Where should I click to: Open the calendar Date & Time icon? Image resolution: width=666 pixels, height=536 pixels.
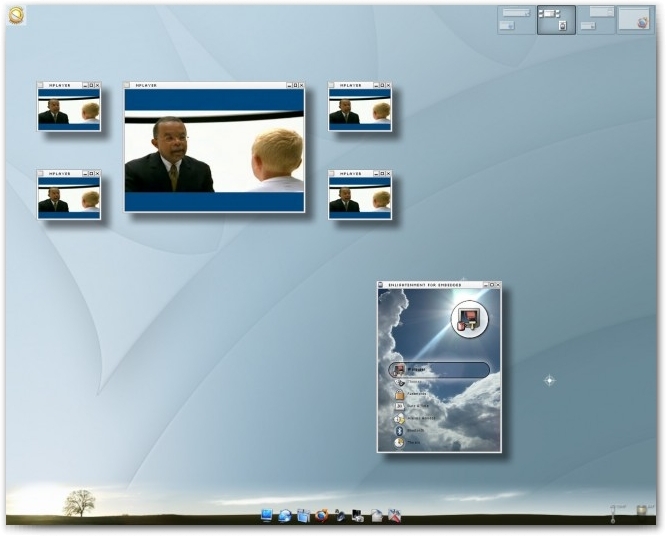coord(399,407)
